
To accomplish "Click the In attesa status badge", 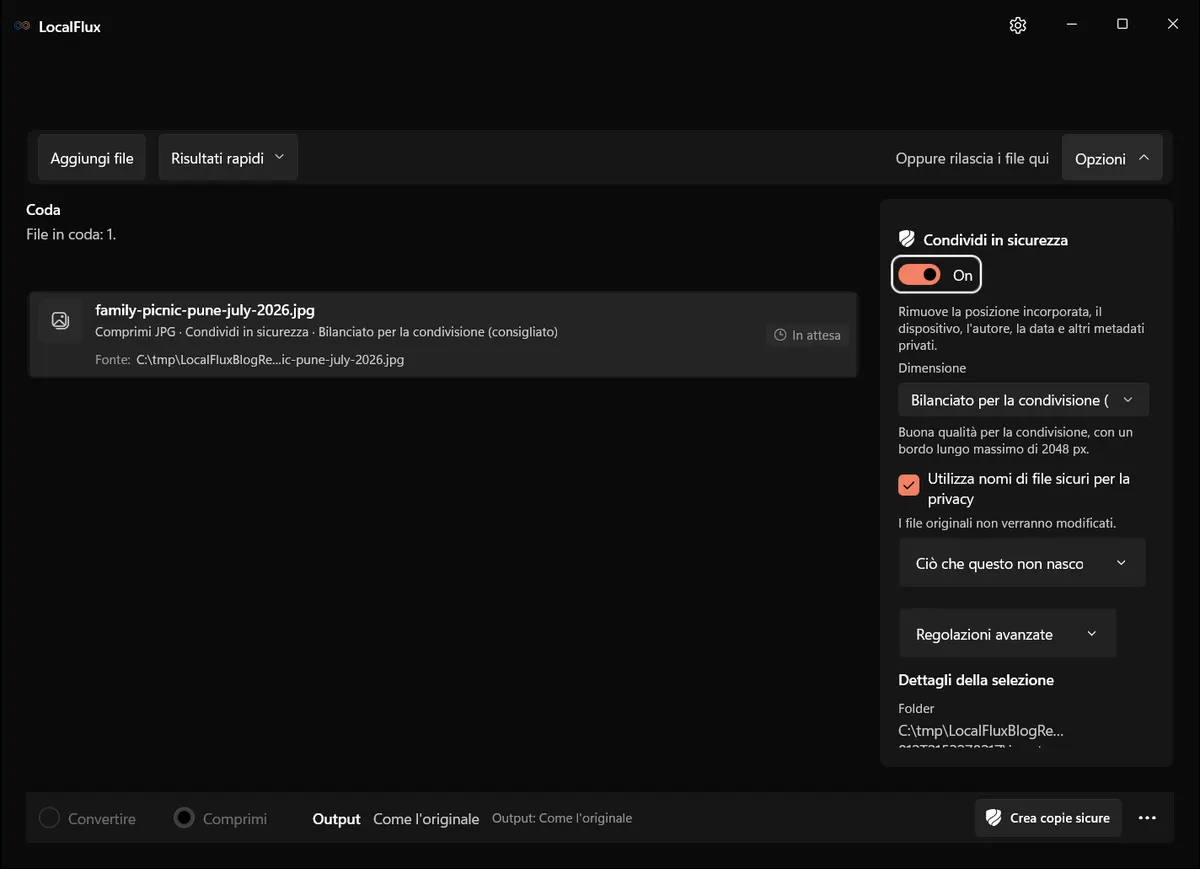I will (x=808, y=335).
